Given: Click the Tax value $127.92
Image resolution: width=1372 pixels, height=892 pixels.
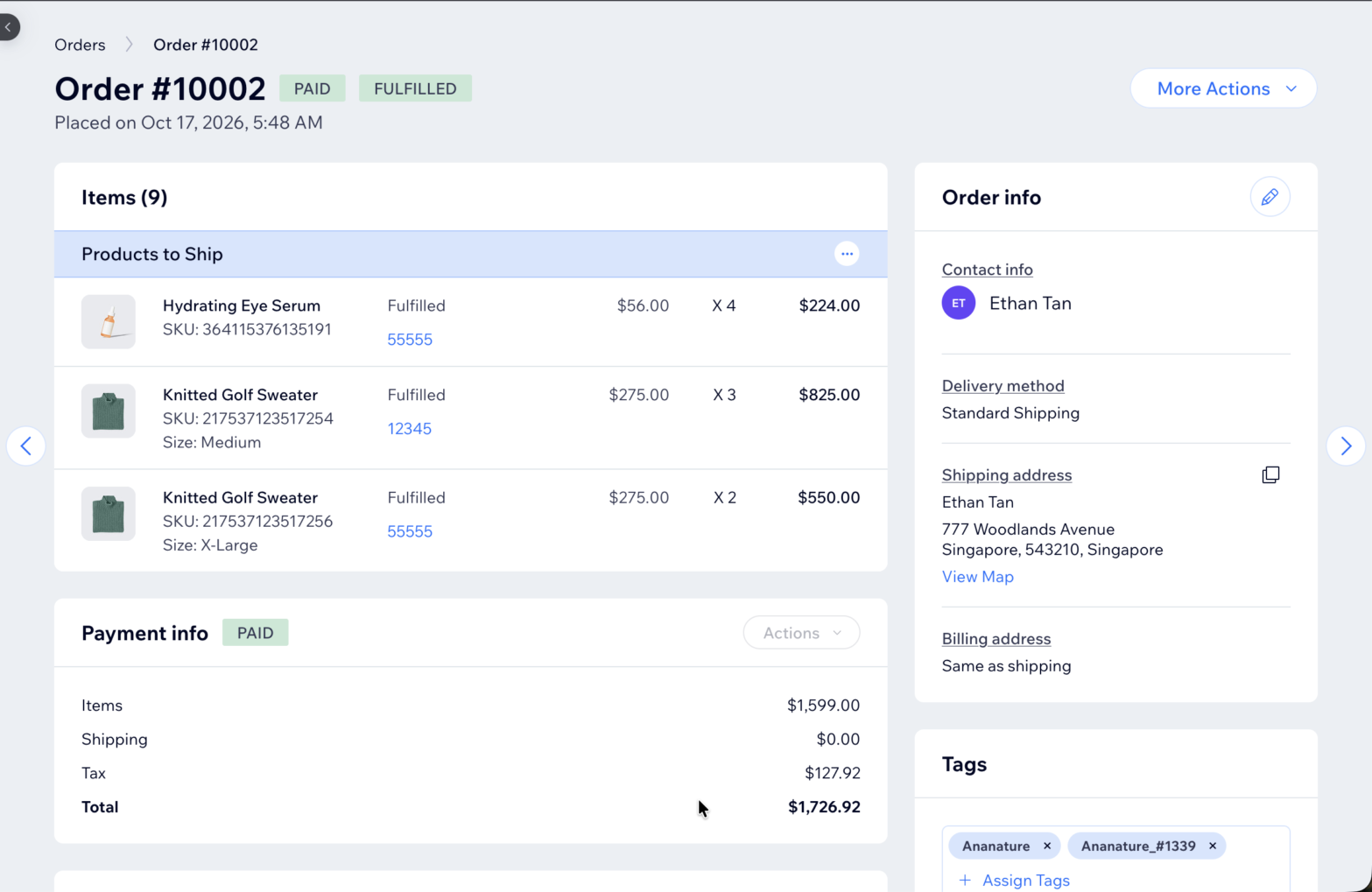Looking at the screenshot, I should tap(833, 773).
